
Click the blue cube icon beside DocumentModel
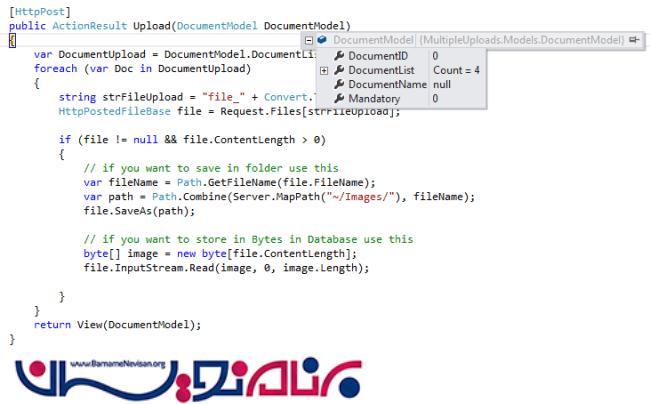click(322, 40)
